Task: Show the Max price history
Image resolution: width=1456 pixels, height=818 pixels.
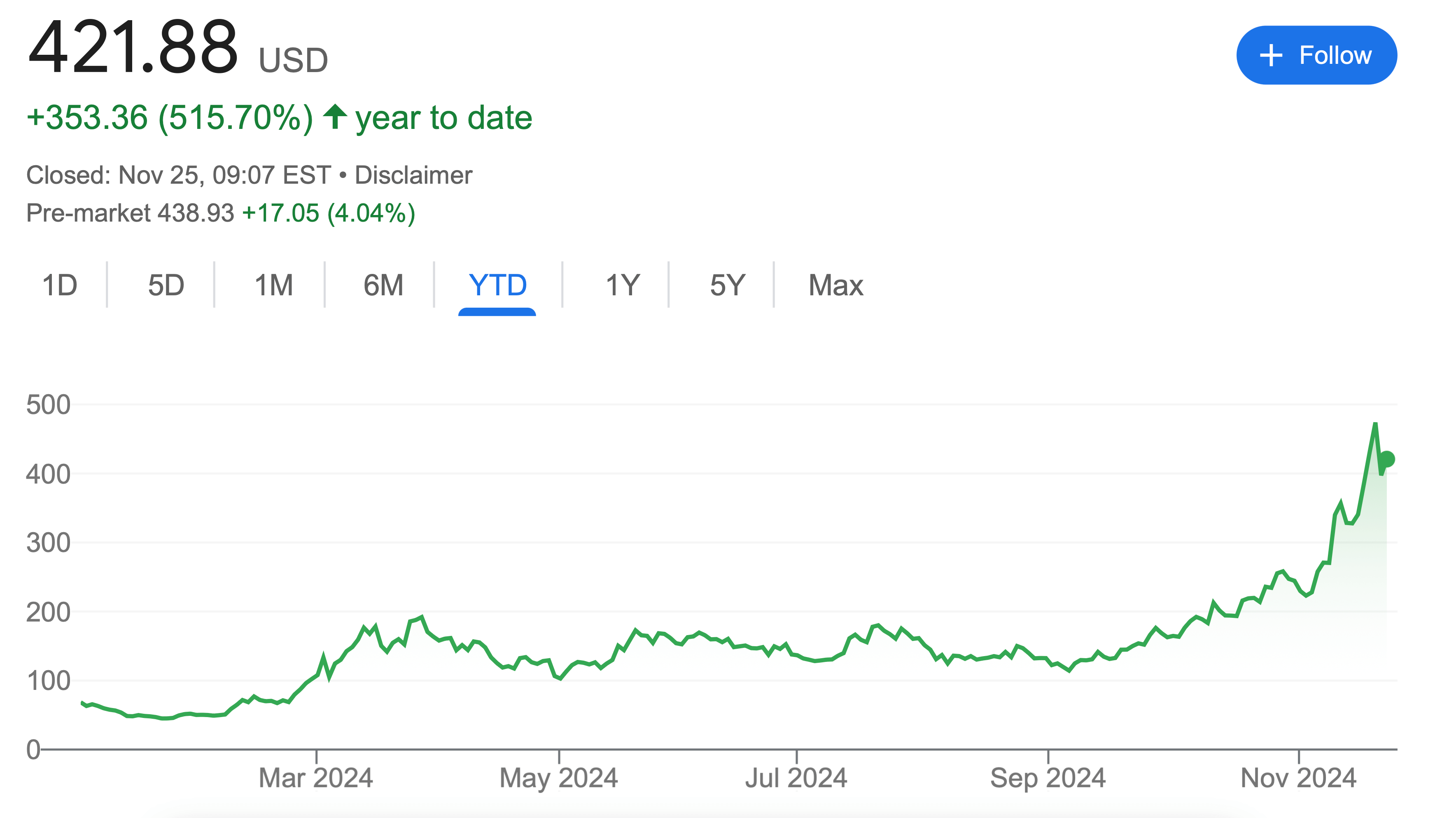Action: pos(835,285)
